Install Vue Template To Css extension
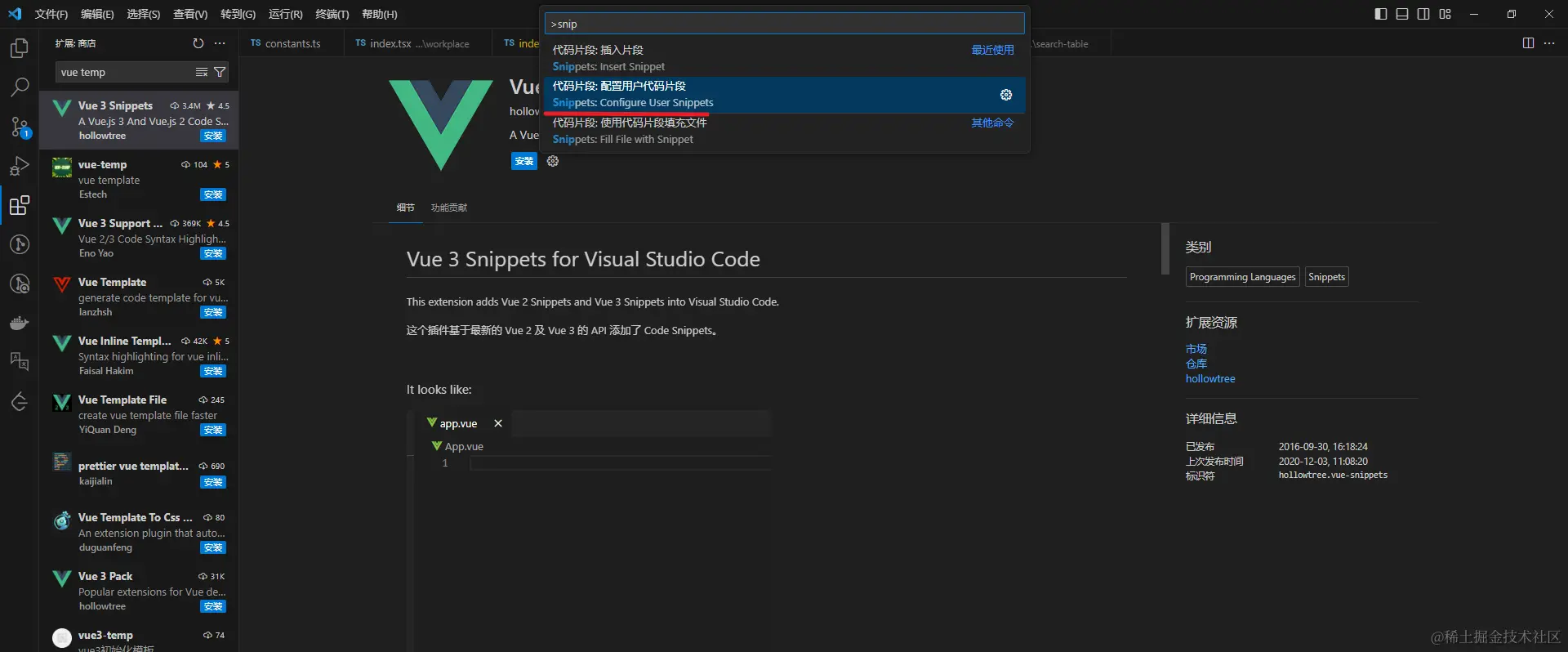The width and height of the screenshot is (1568, 652). (x=213, y=547)
